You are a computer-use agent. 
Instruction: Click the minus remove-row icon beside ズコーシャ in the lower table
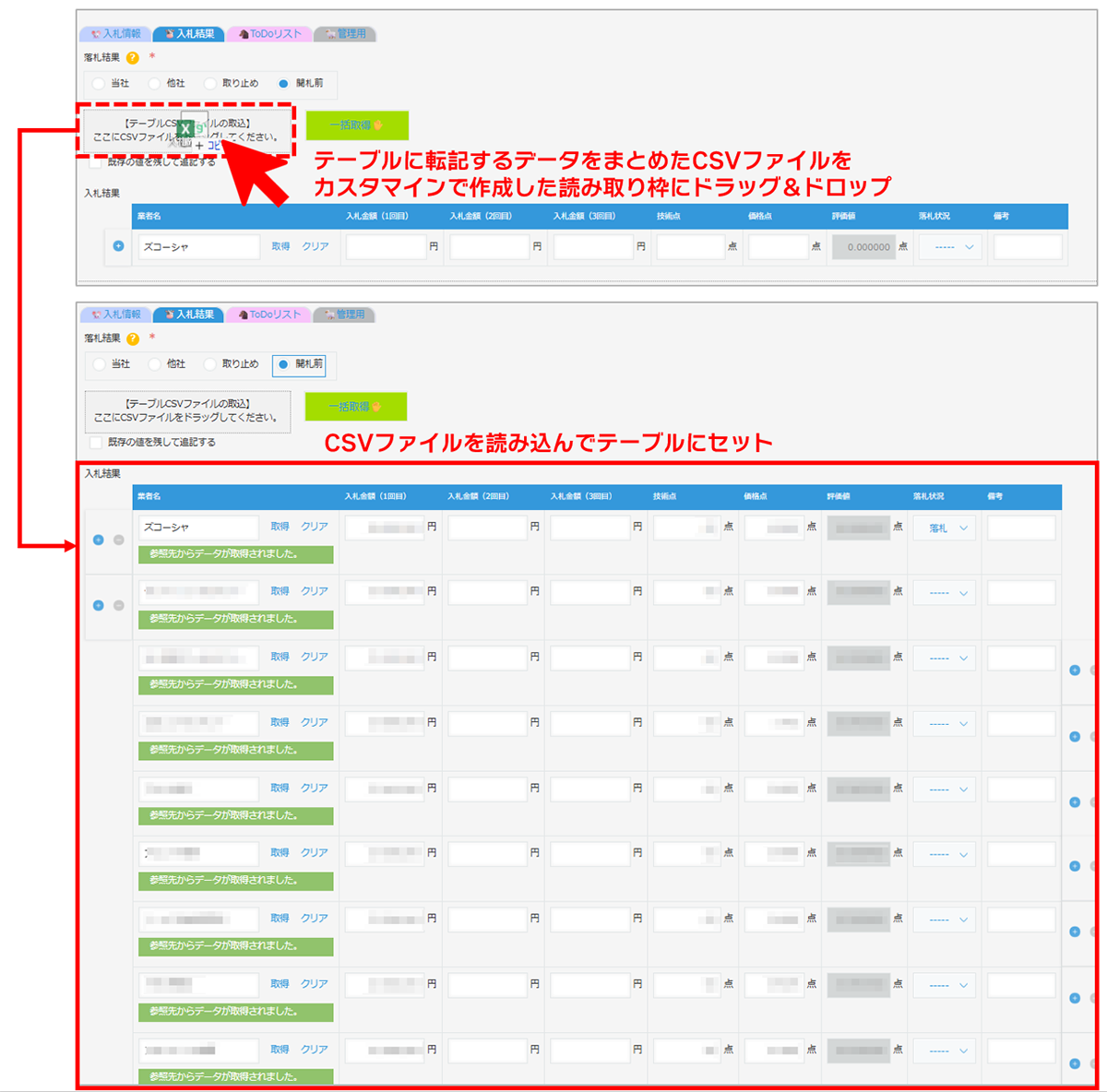[119, 540]
